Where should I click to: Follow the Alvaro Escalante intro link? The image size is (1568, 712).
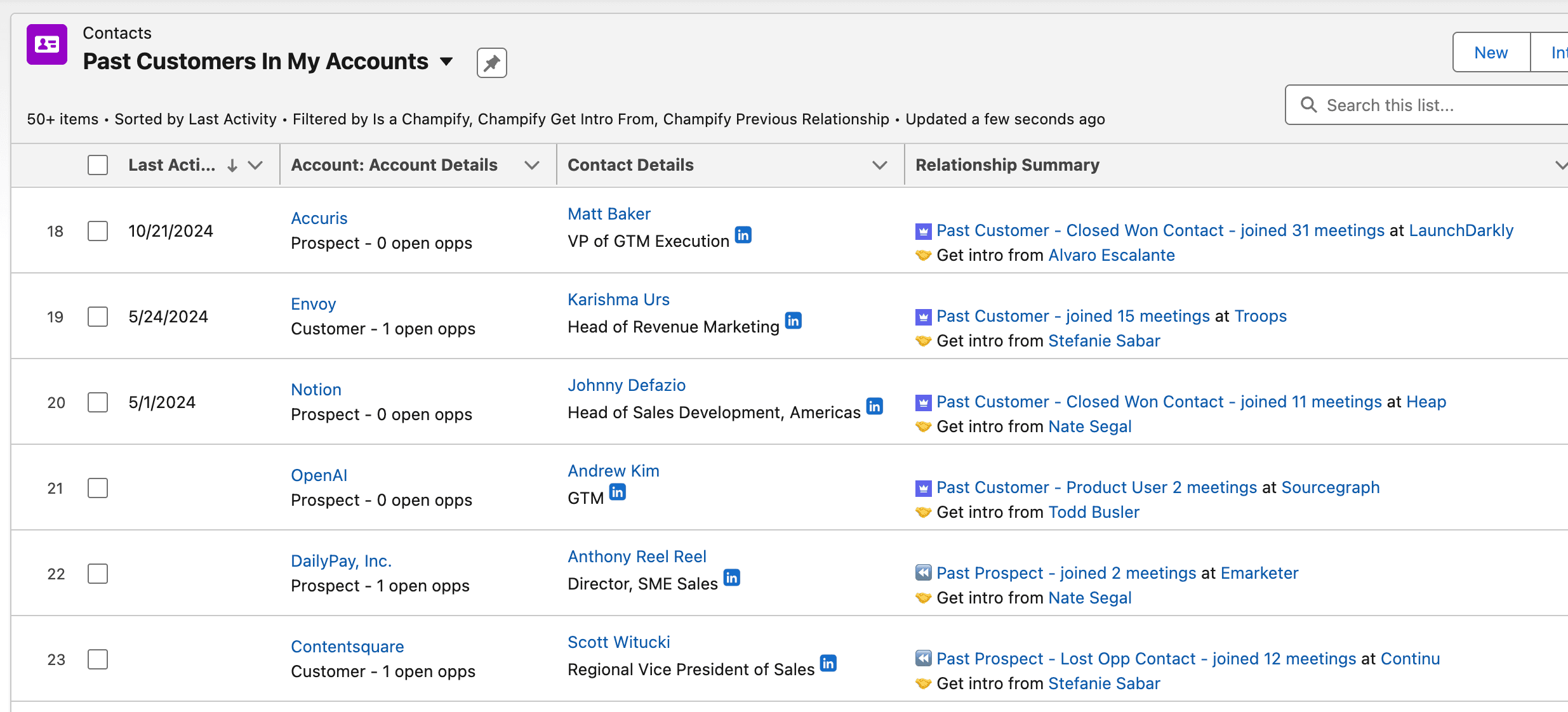1112,255
